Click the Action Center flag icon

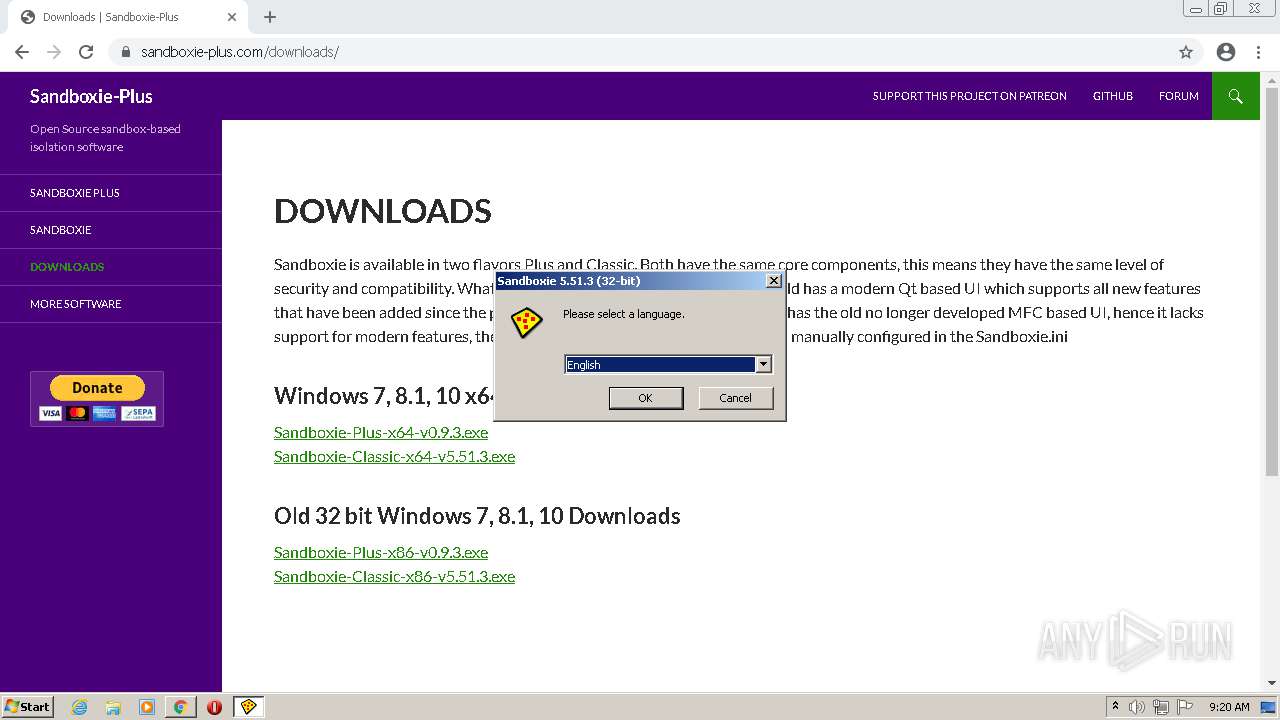[x=1186, y=707]
